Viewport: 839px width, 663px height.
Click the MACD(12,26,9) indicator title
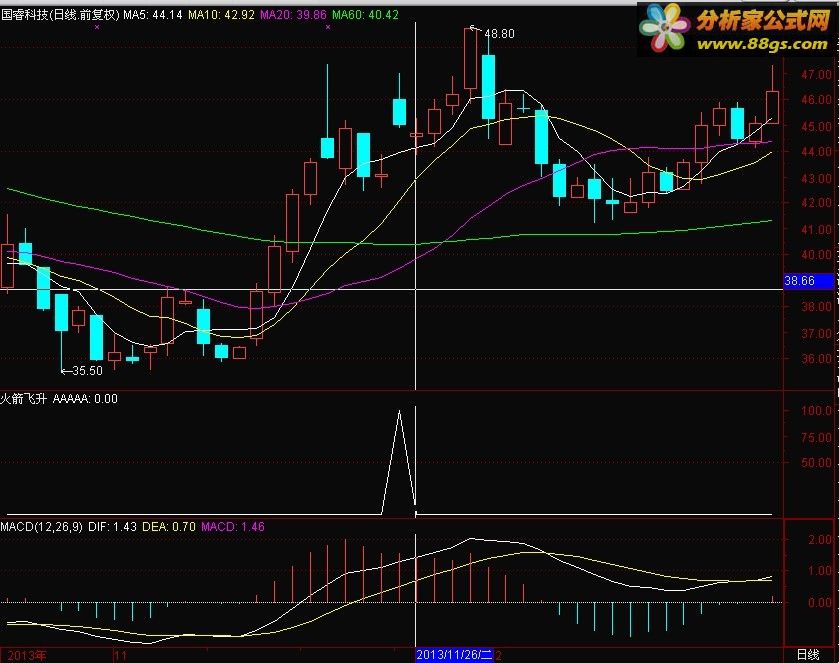click(x=42, y=527)
